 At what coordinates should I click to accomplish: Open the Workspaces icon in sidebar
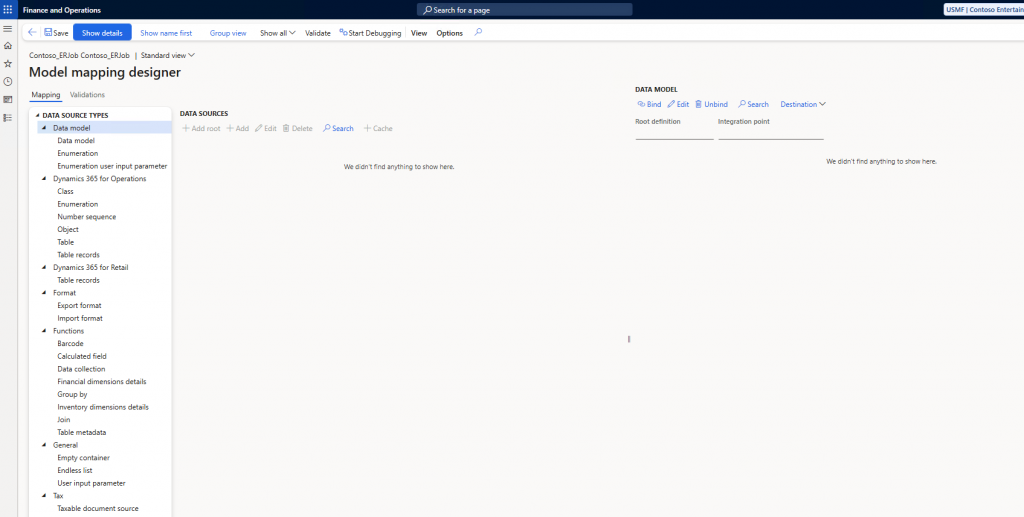tap(8, 99)
